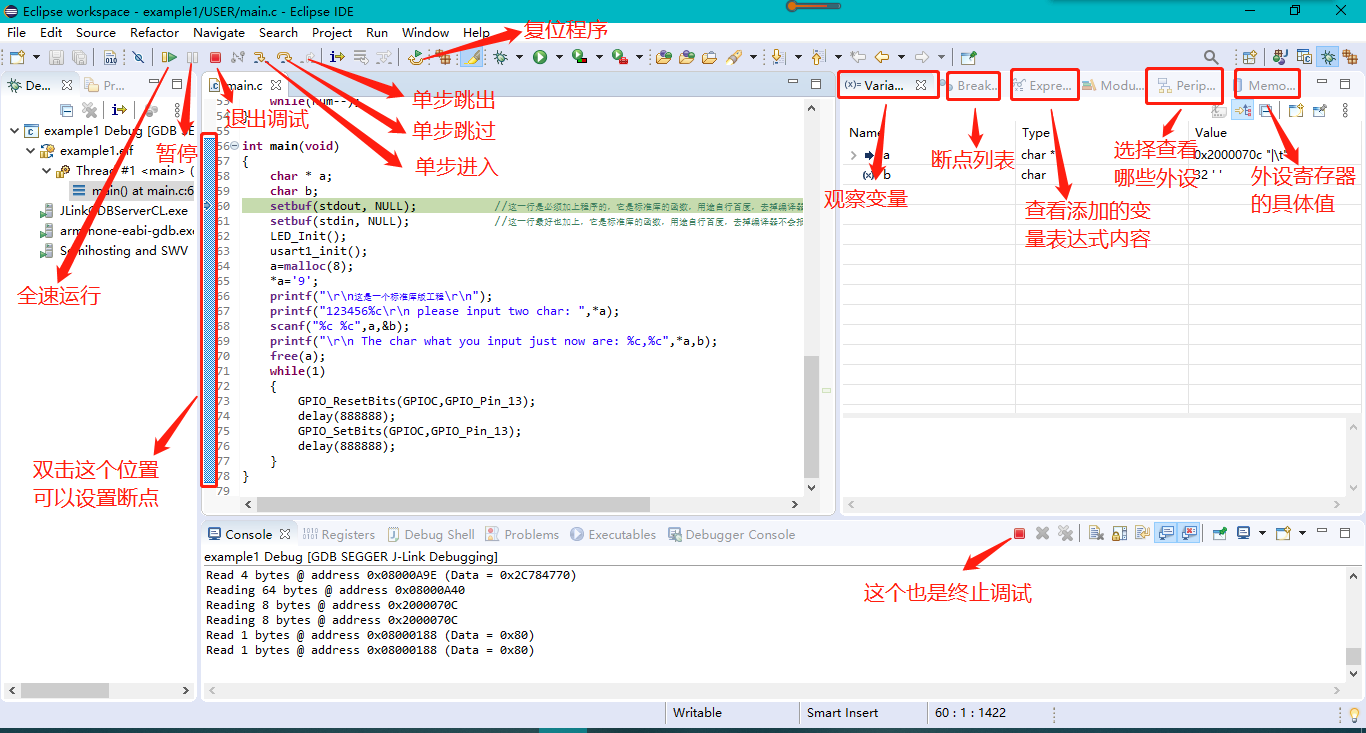This screenshot has width=1366, height=733.
Task: Switch to the Peripherals tab
Action: 1187,85
